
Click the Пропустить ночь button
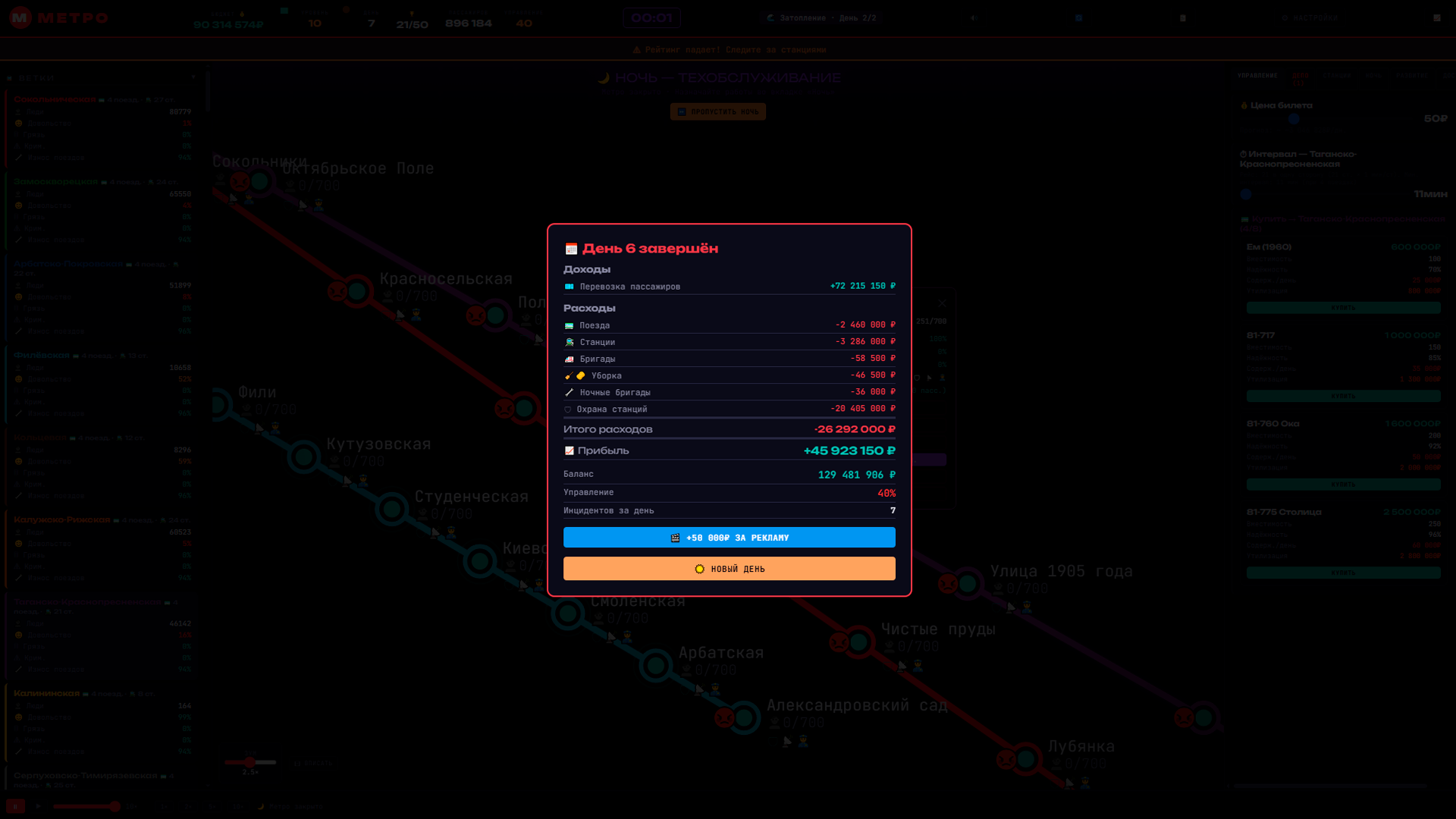pos(717,112)
